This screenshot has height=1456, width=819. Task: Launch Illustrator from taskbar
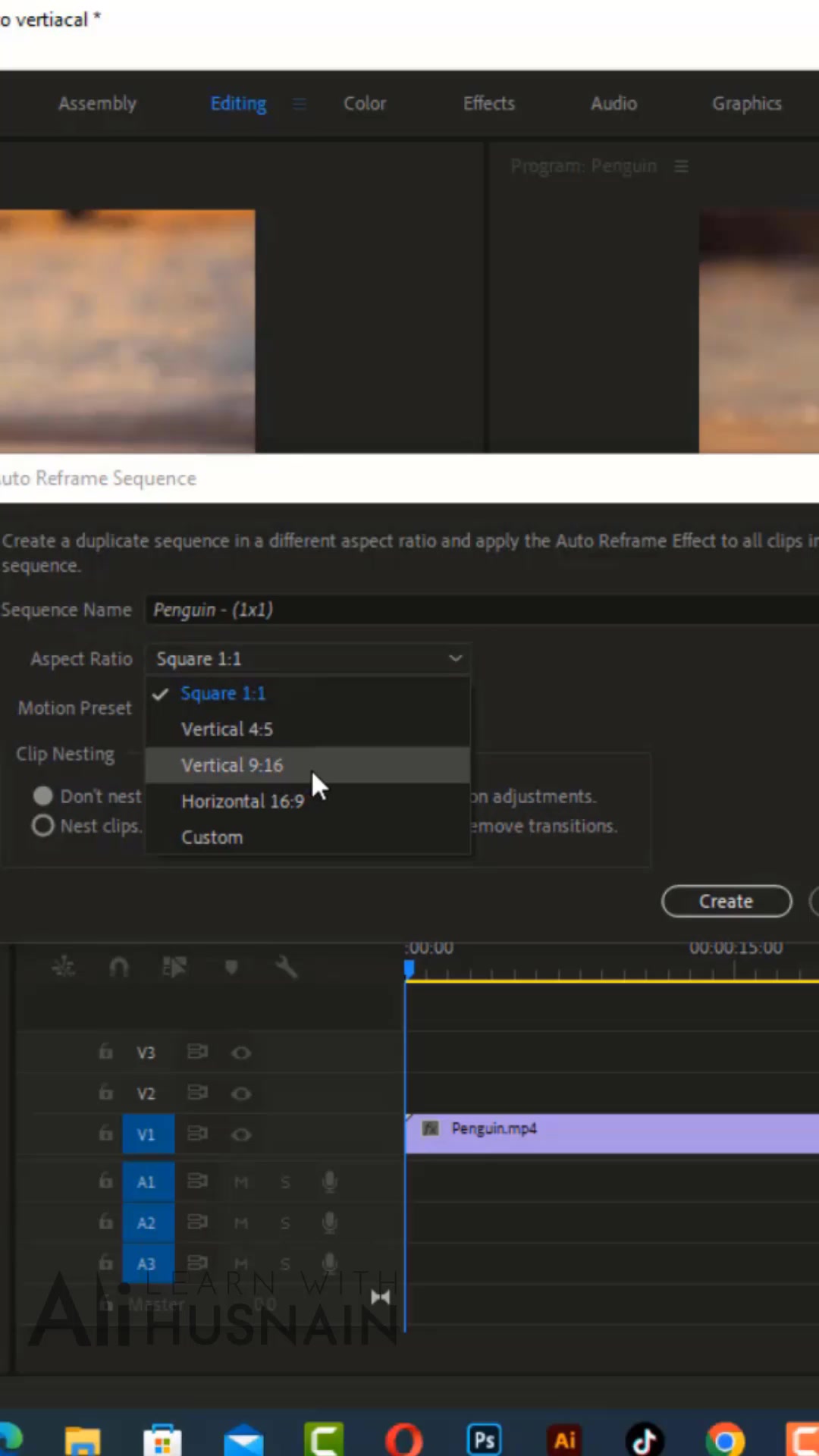tap(565, 1439)
